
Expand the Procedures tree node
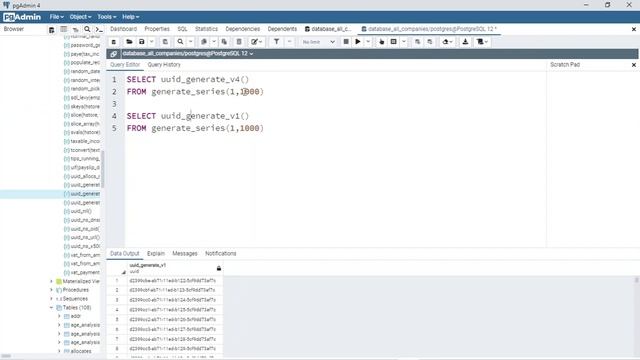(x=51, y=290)
